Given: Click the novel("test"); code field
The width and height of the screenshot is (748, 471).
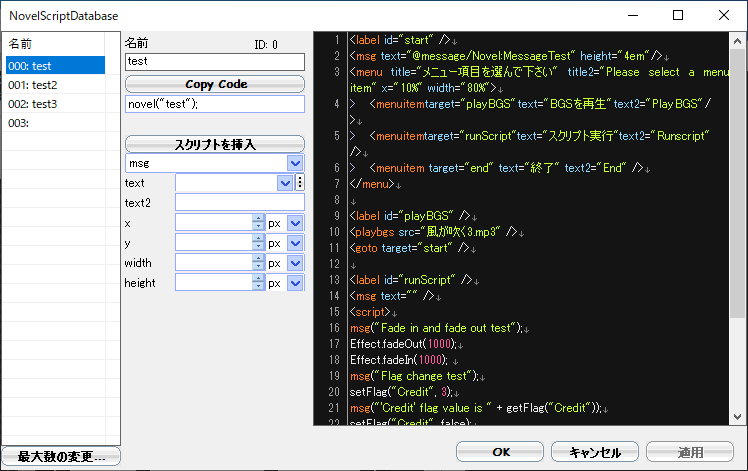Looking at the screenshot, I should (215, 104).
